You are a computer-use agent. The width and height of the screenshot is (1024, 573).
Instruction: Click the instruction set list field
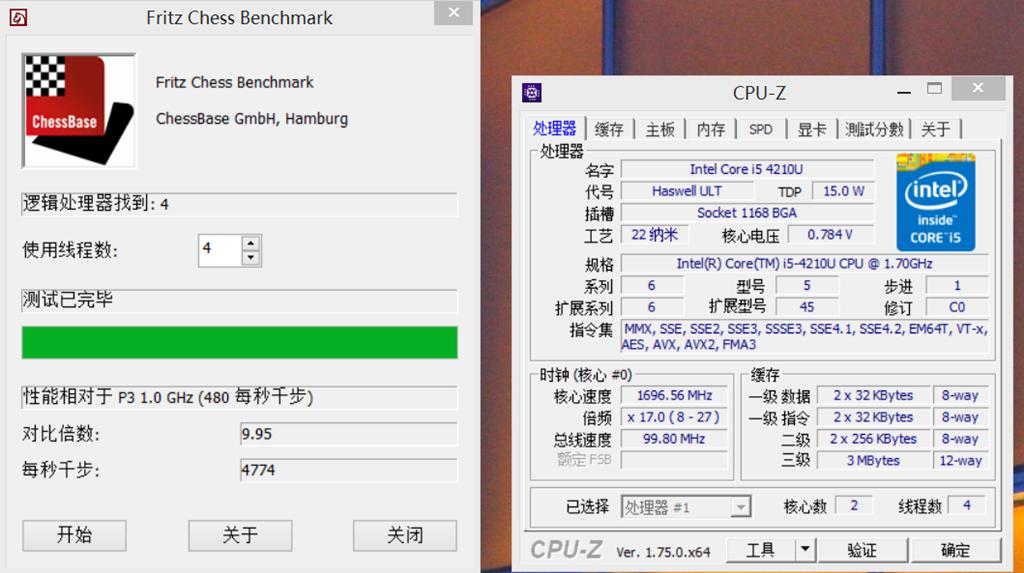pyautogui.click(x=804, y=336)
